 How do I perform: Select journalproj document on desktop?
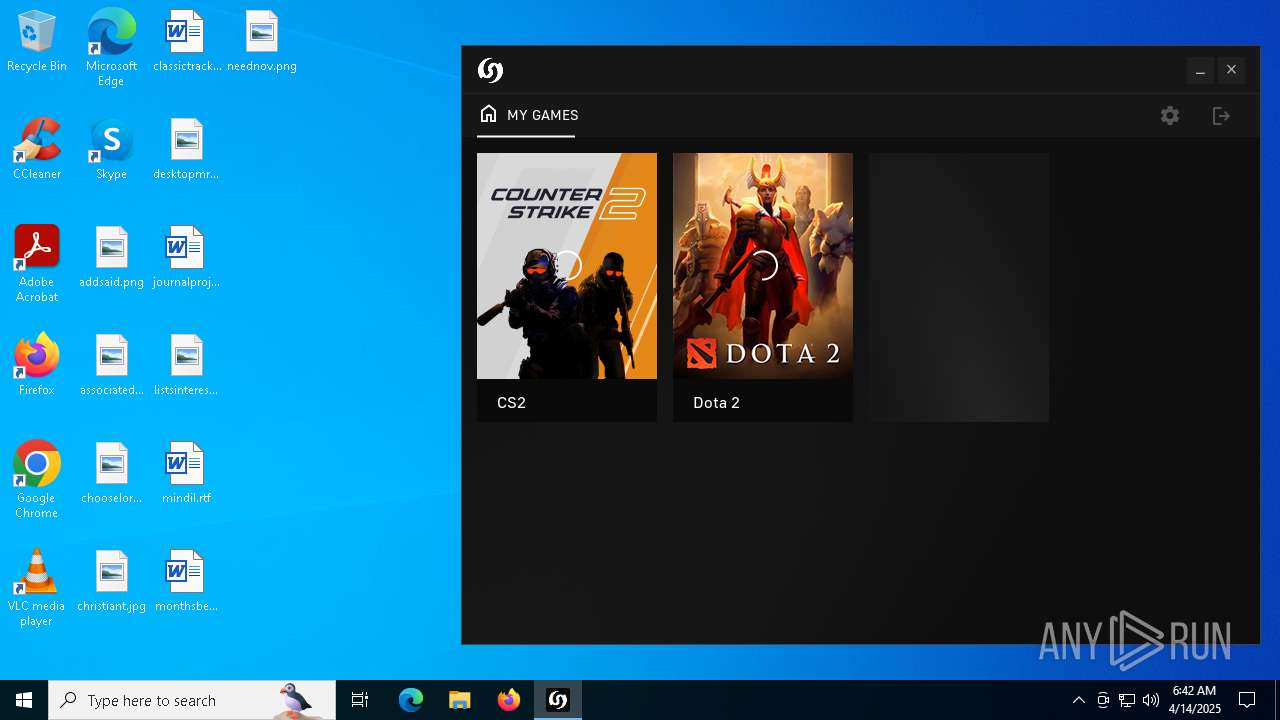(186, 258)
